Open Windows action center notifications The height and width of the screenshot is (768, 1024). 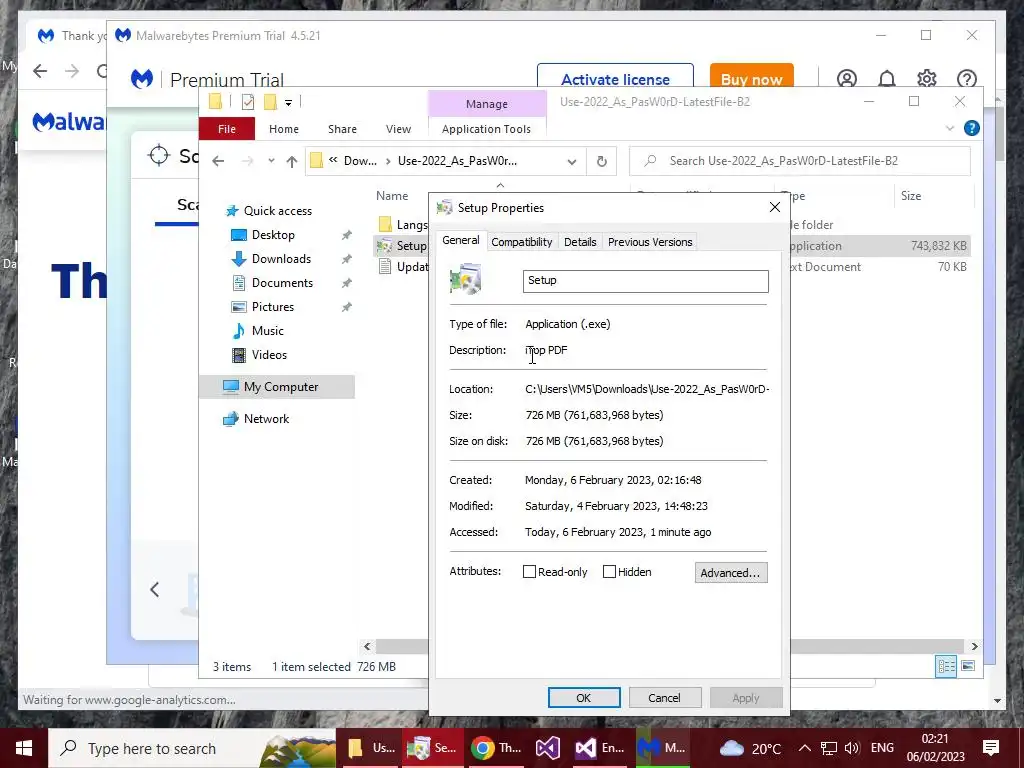pyautogui.click(x=991, y=748)
